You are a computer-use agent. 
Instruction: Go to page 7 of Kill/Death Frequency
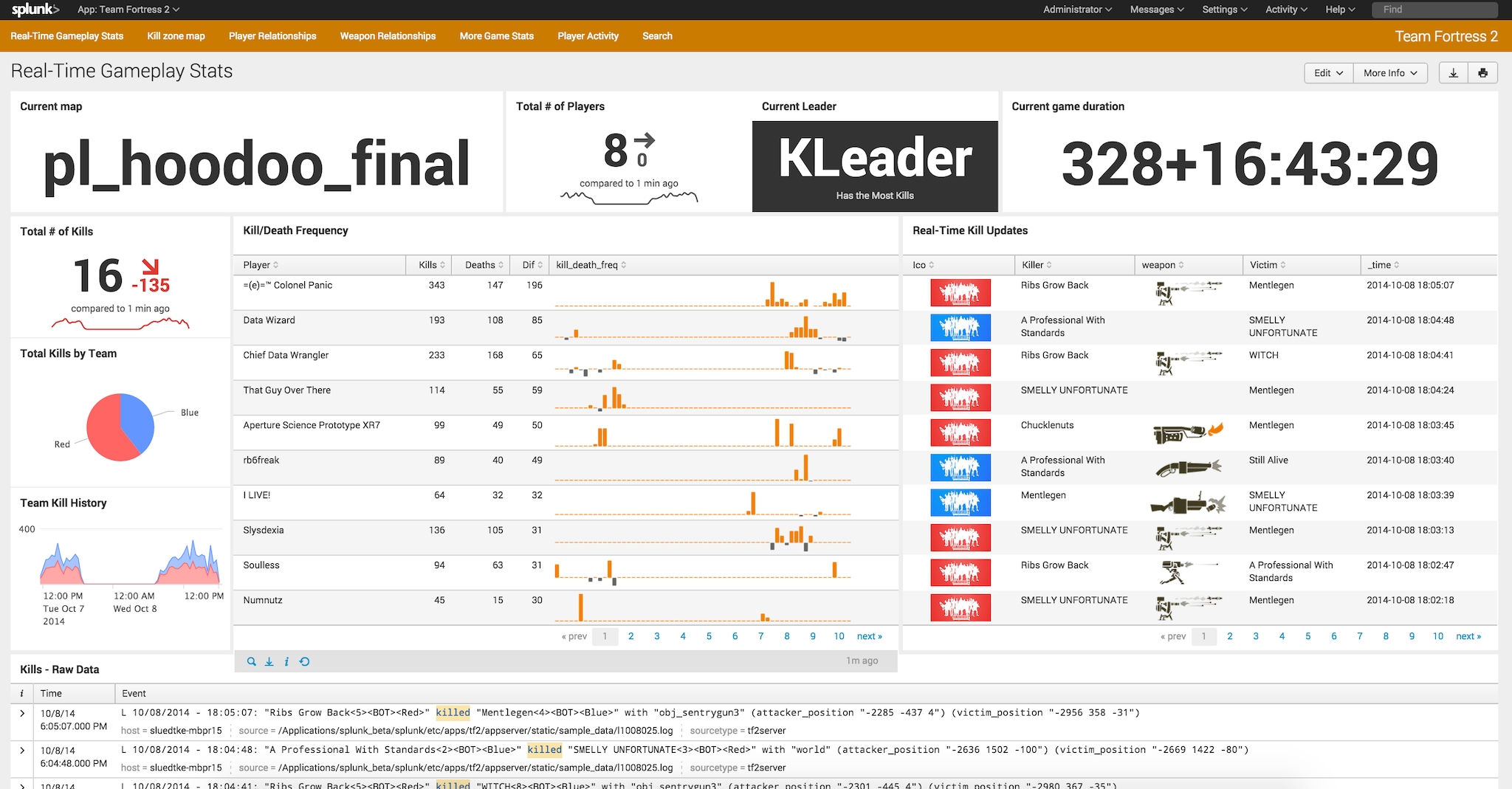[x=760, y=636]
